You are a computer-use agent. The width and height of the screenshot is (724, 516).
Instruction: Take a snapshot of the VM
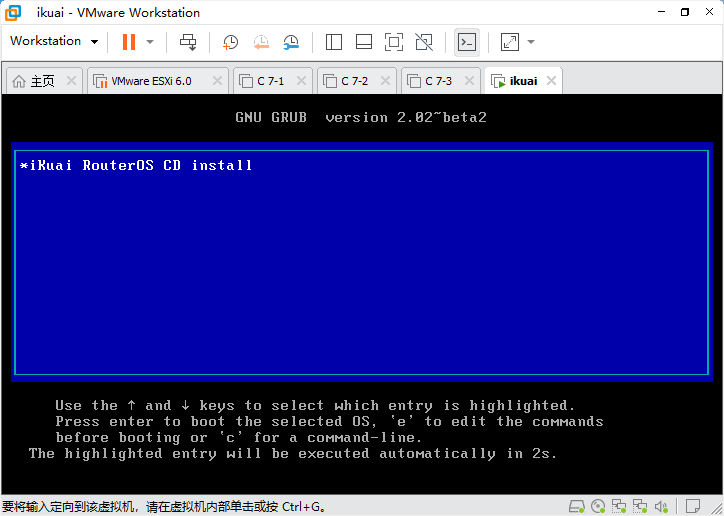(231, 42)
